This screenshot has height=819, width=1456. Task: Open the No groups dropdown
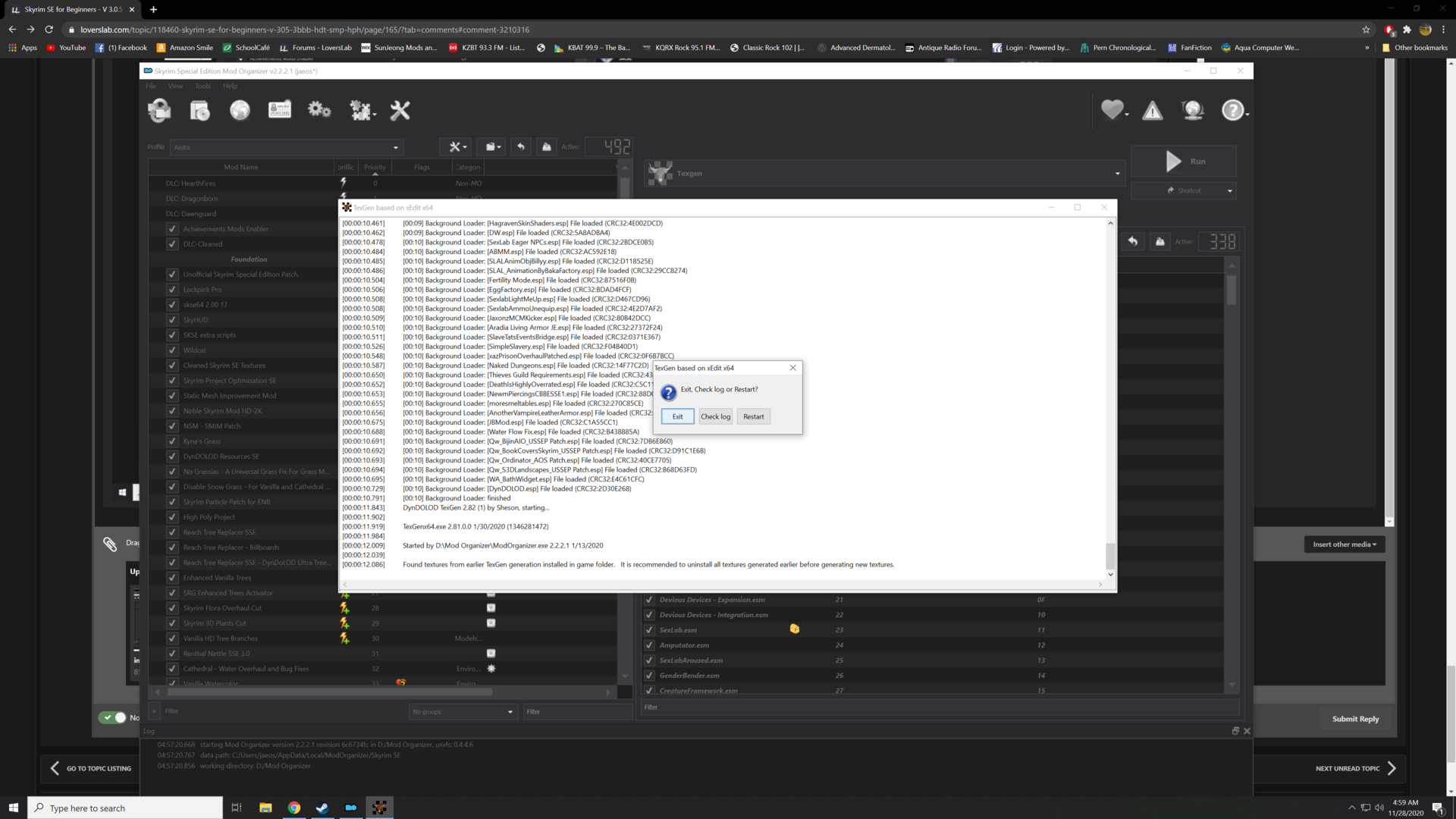coord(463,711)
